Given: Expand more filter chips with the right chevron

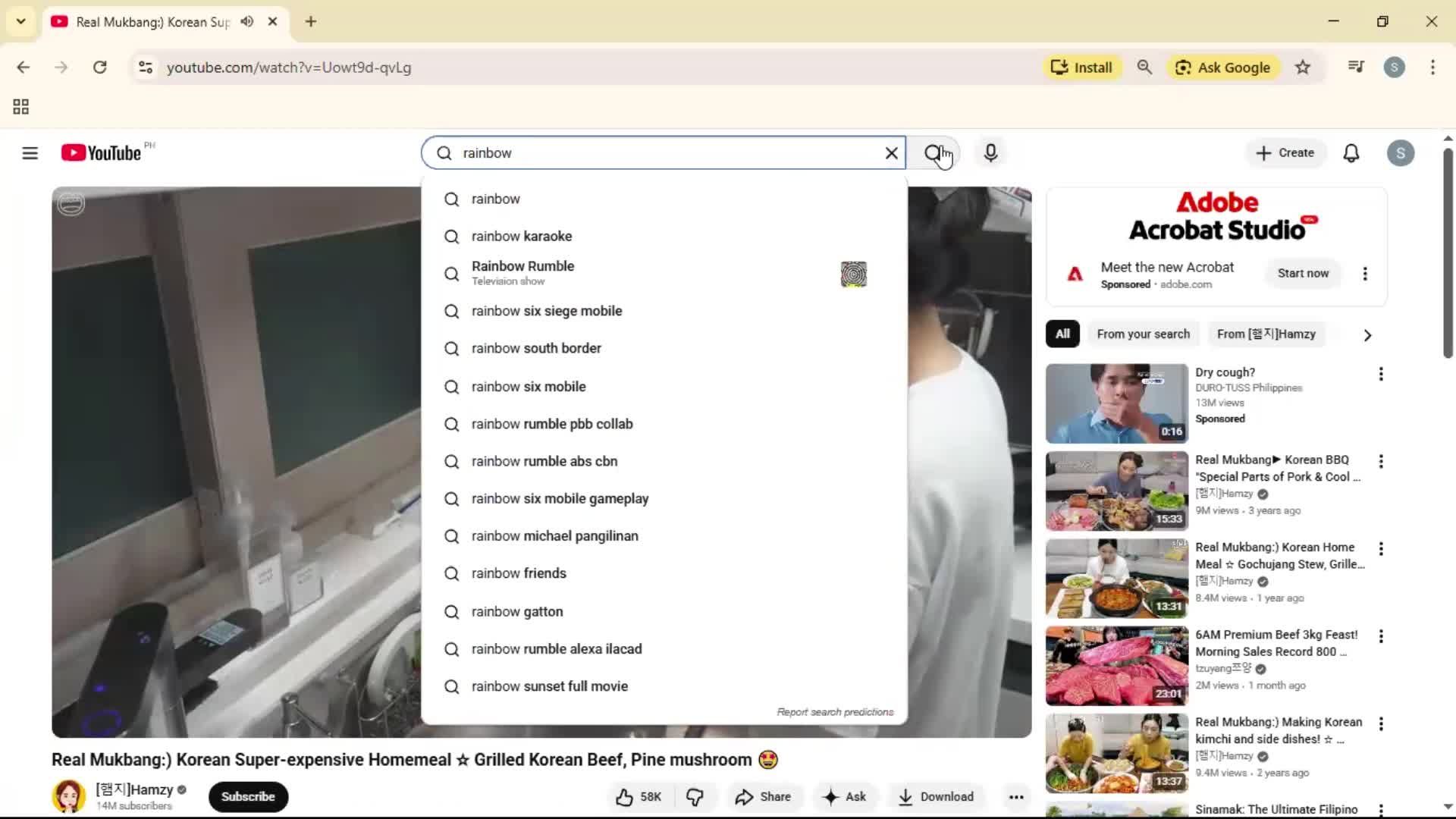Looking at the screenshot, I should [x=1367, y=334].
